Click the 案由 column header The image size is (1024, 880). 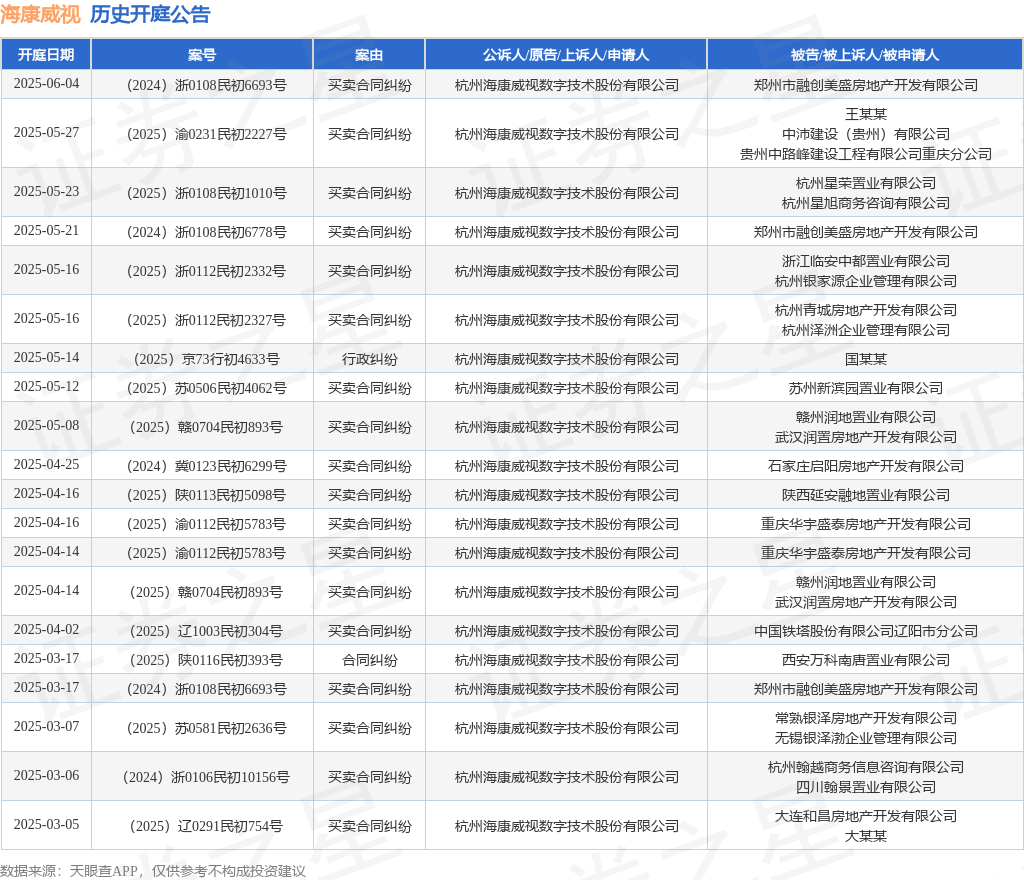[x=369, y=55]
